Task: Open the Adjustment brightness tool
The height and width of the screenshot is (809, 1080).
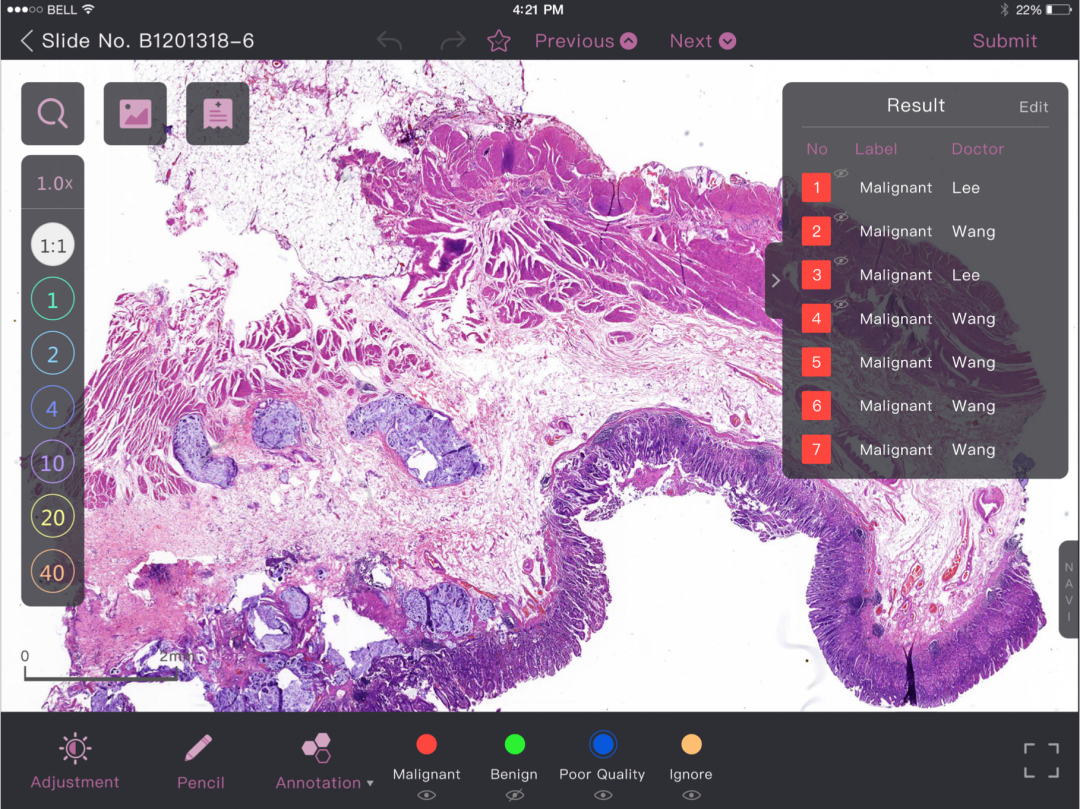Action: [75, 760]
